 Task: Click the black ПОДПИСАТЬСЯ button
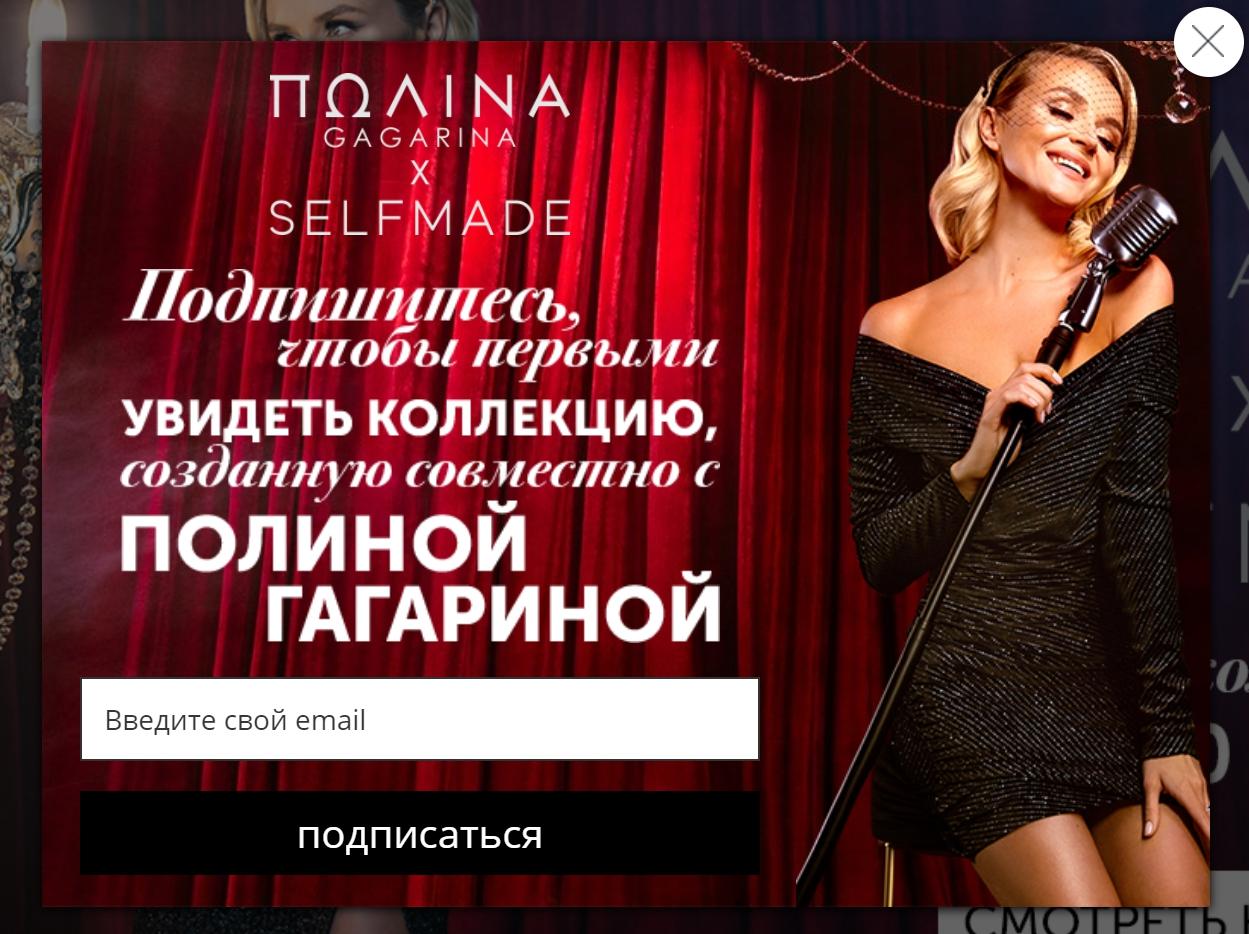coord(420,834)
